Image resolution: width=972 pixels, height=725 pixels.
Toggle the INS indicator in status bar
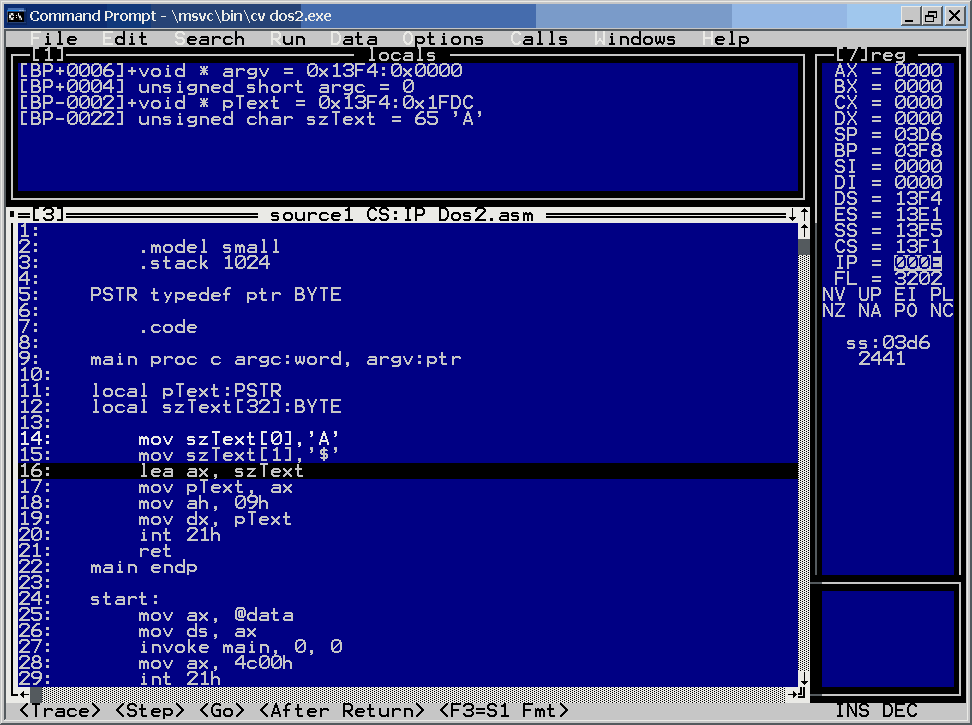click(x=852, y=710)
